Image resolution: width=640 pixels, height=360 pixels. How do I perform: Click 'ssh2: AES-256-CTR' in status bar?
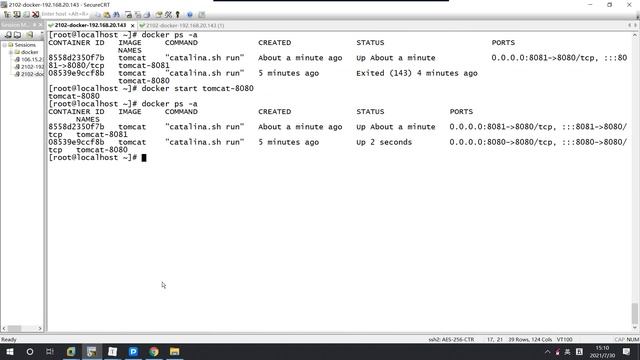[451, 340]
